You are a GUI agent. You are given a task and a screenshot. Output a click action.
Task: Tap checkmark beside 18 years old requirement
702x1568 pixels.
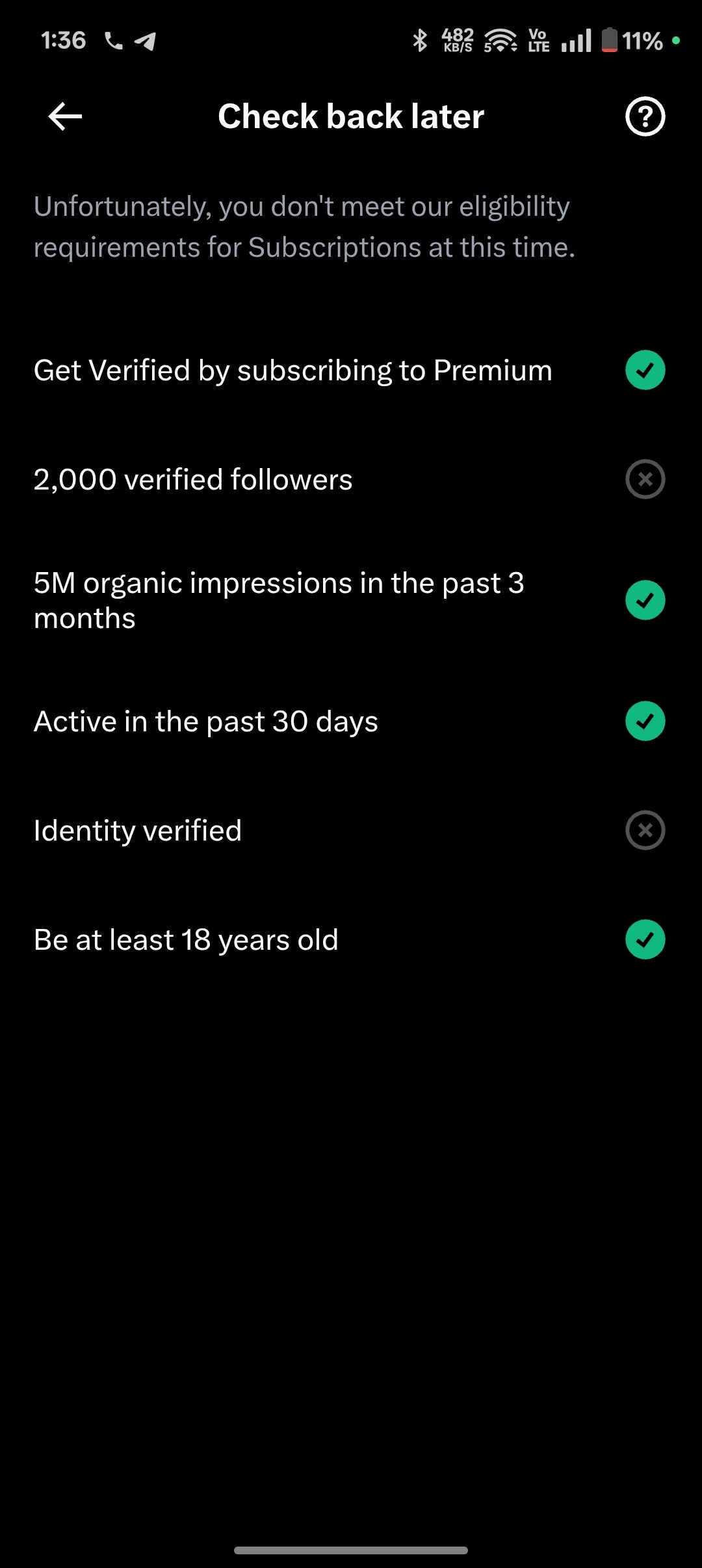(x=645, y=939)
